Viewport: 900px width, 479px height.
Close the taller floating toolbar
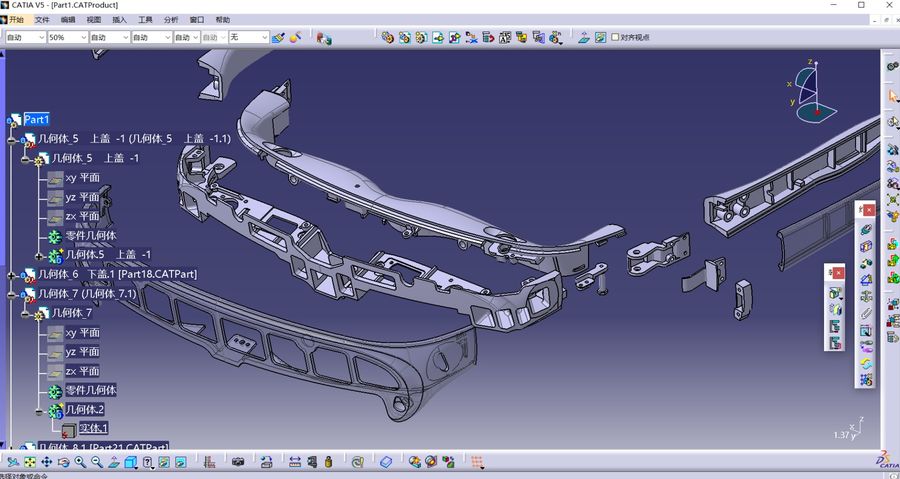(x=870, y=211)
